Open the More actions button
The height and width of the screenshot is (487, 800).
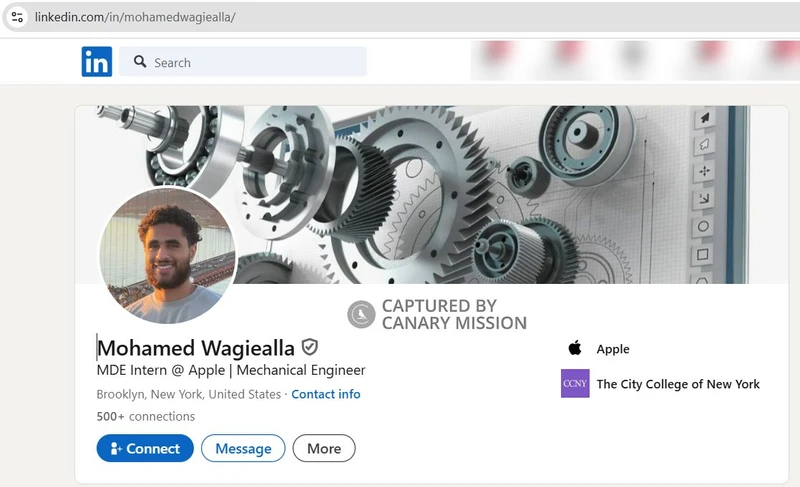pos(324,448)
